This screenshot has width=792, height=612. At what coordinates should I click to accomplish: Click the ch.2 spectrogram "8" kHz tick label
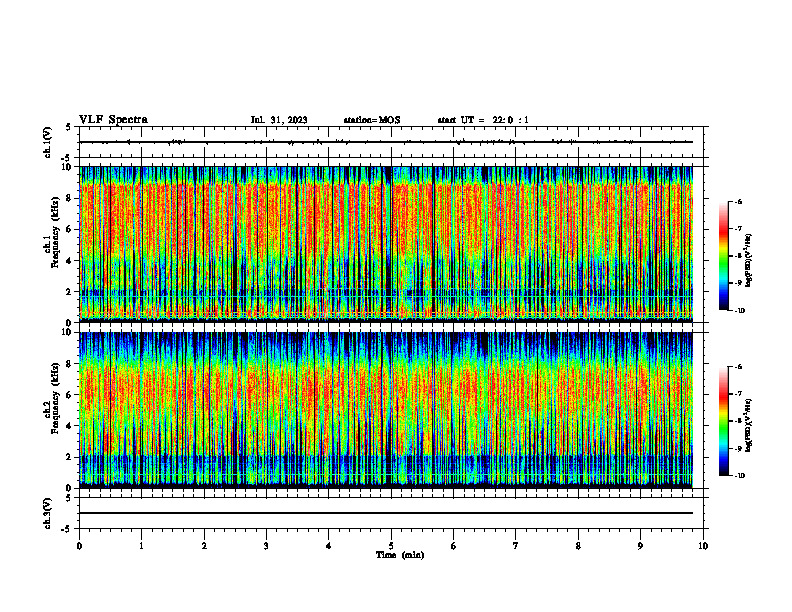pyautogui.click(x=70, y=364)
